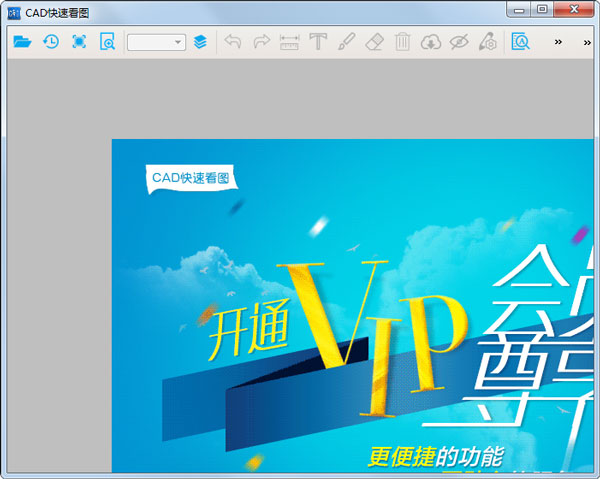Open a drawing file with the folder icon
Viewport: 600px width, 479px height.
(22, 42)
